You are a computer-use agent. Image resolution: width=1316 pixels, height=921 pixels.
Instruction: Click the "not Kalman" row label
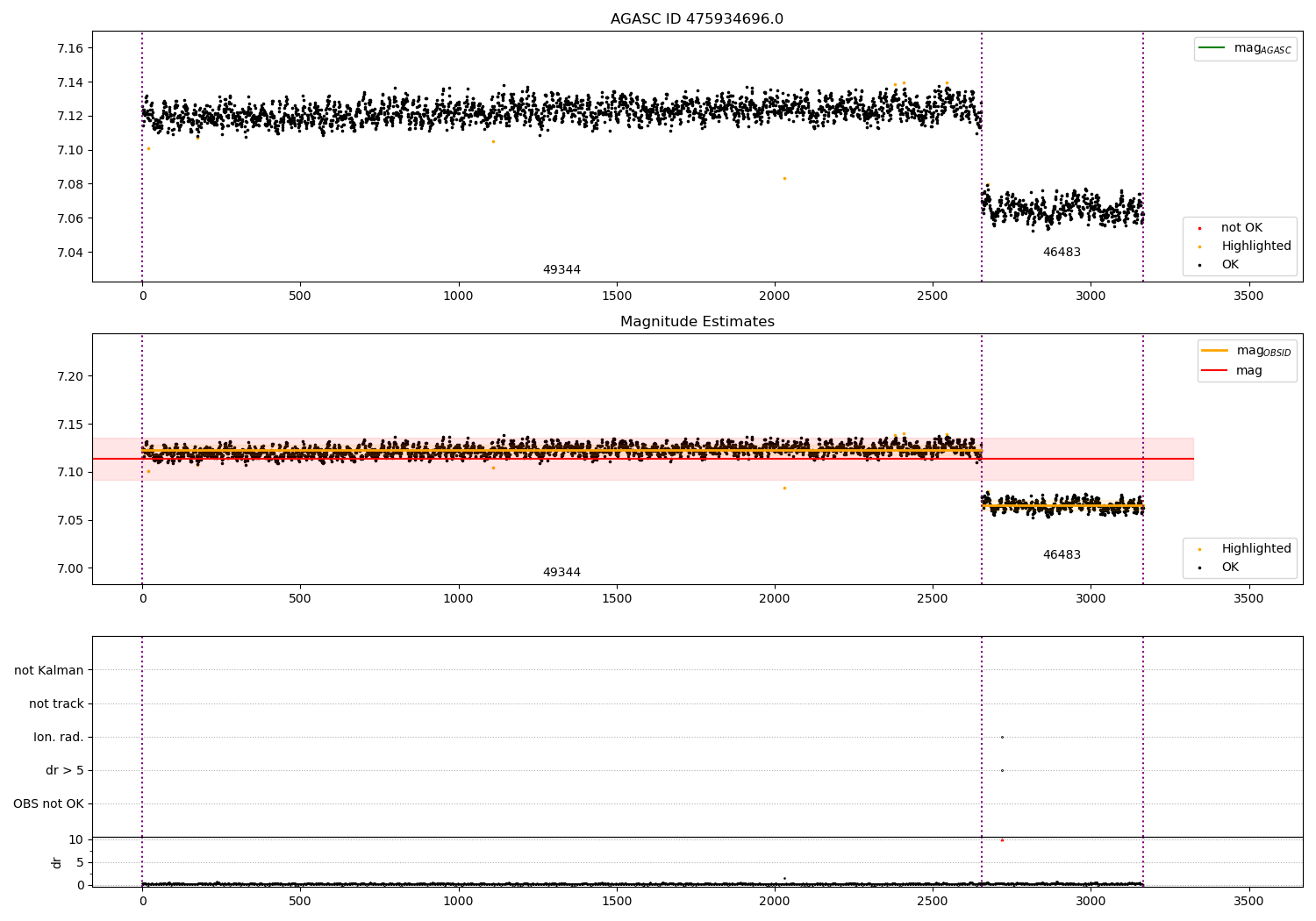49,670
